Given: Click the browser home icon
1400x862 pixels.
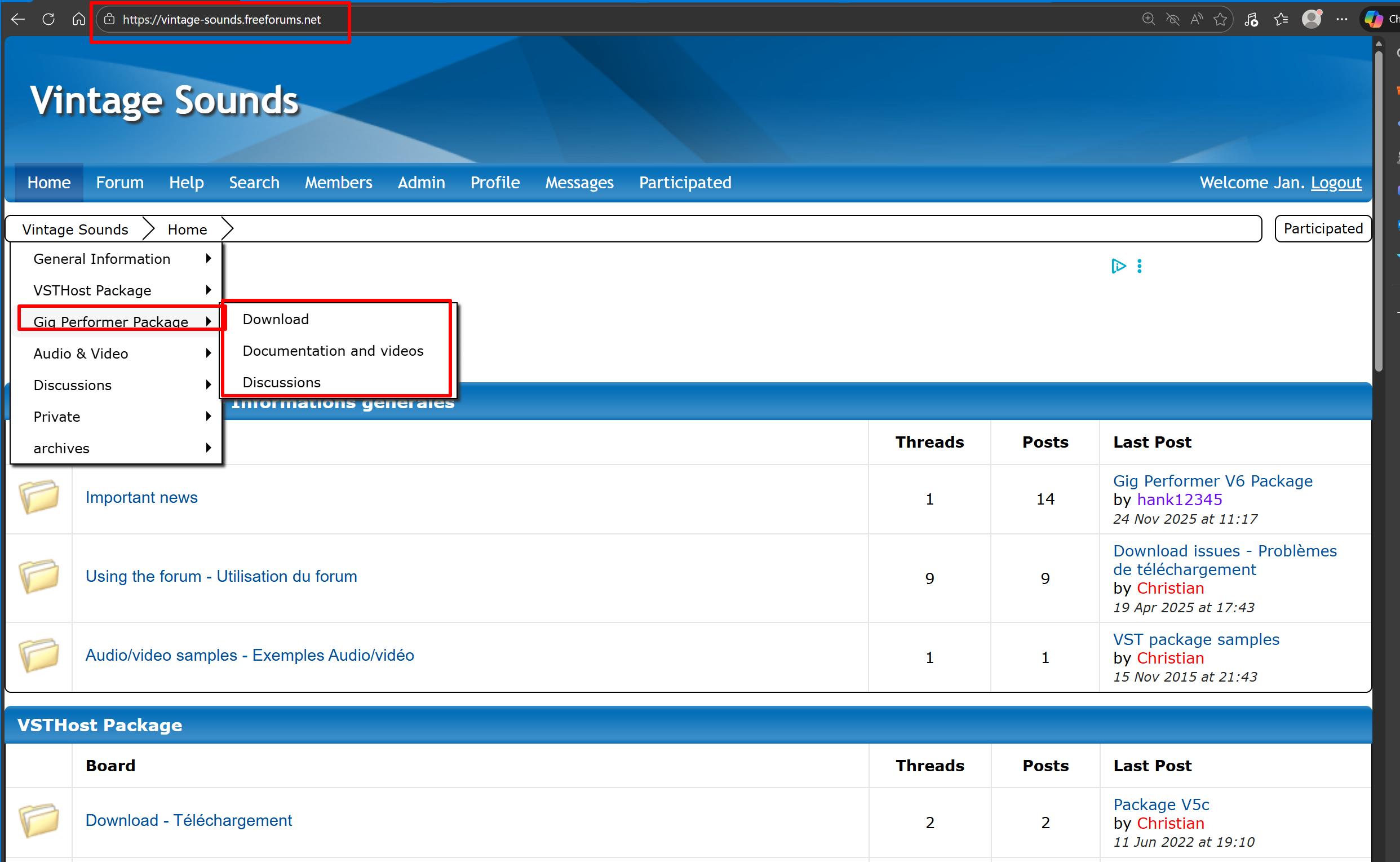Looking at the screenshot, I should [79, 19].
